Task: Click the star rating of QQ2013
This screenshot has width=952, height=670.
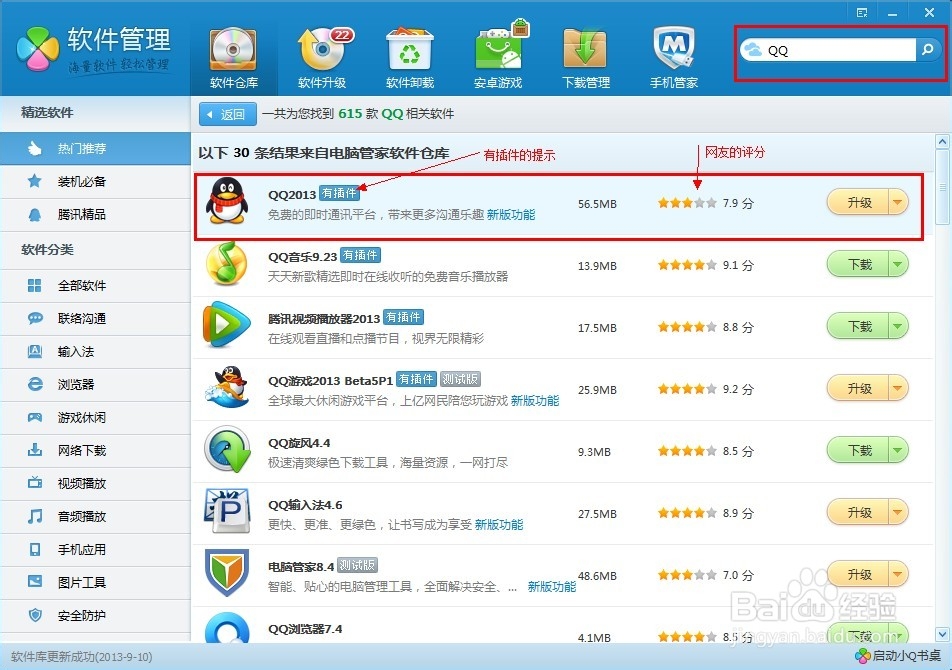Action: click(687, 203)
